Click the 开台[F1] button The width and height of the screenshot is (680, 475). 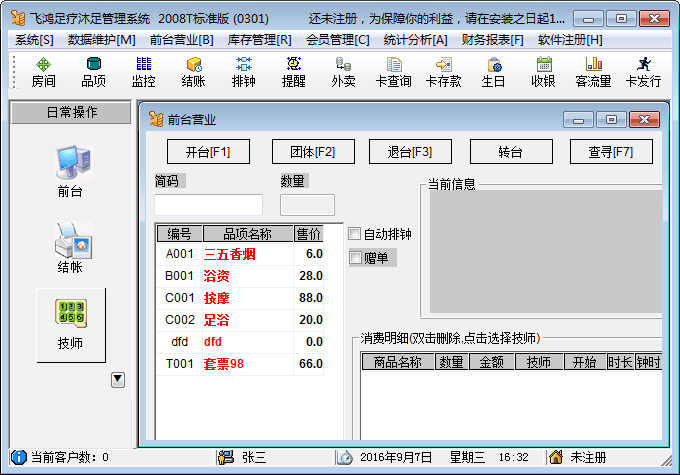(208, 152)
